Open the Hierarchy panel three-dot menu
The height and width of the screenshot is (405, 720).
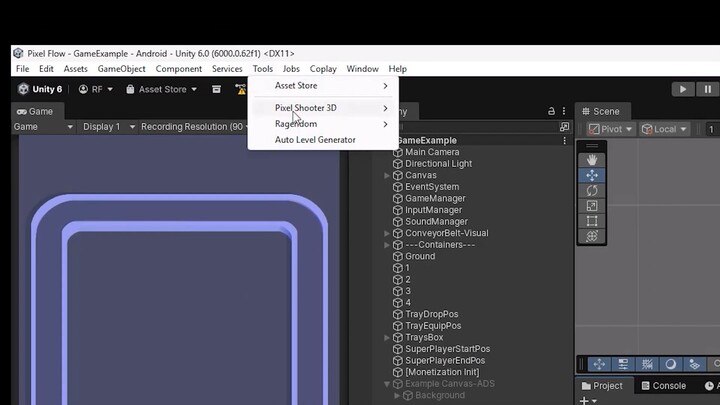tap(564, 111)
